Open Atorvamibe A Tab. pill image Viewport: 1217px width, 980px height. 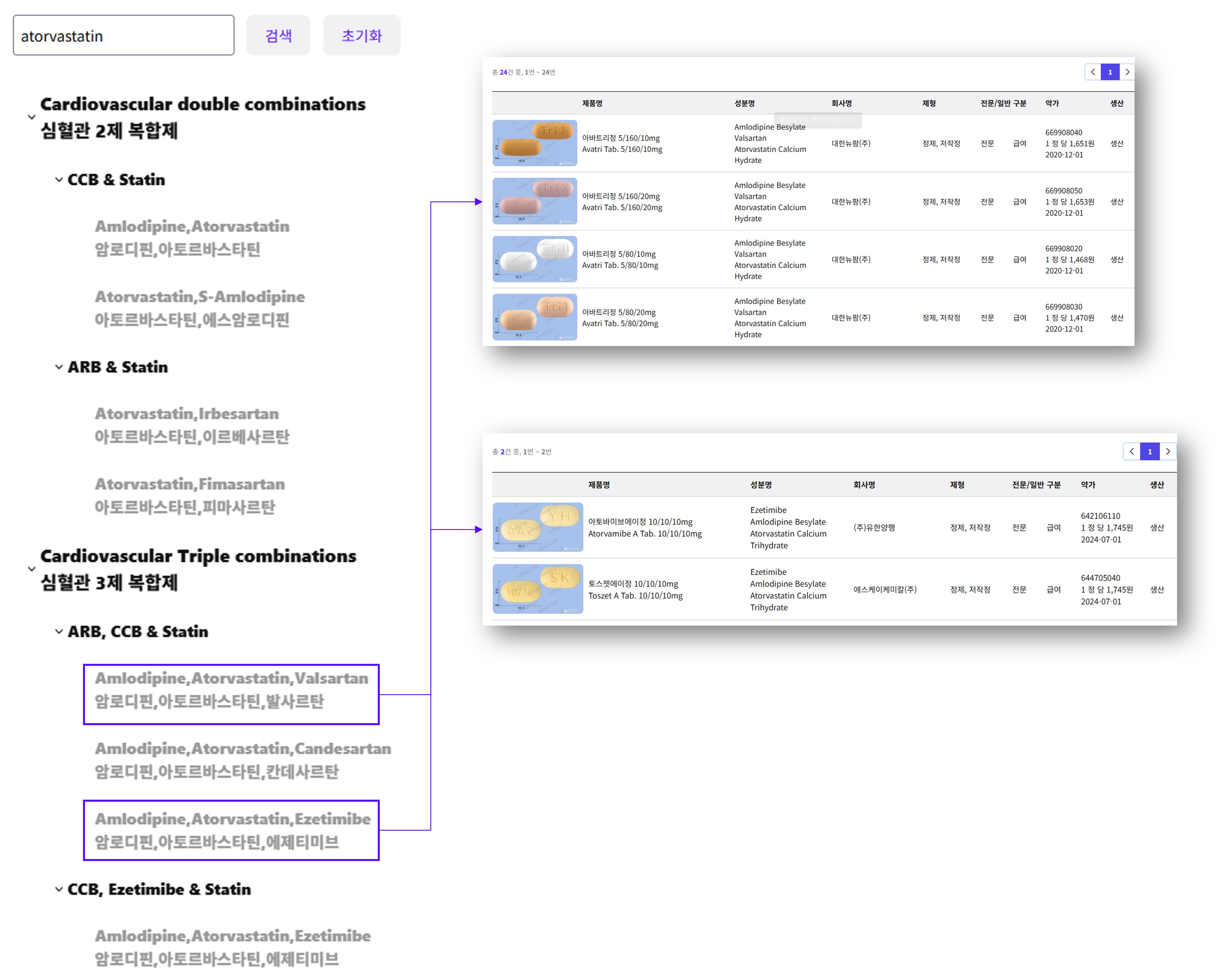[x=537, y=527]
